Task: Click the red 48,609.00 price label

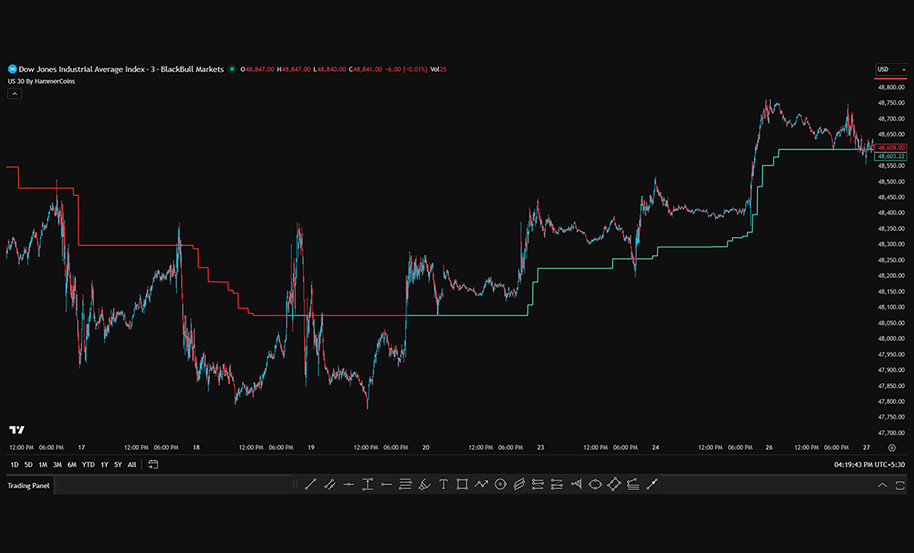Action: point(890,147)
